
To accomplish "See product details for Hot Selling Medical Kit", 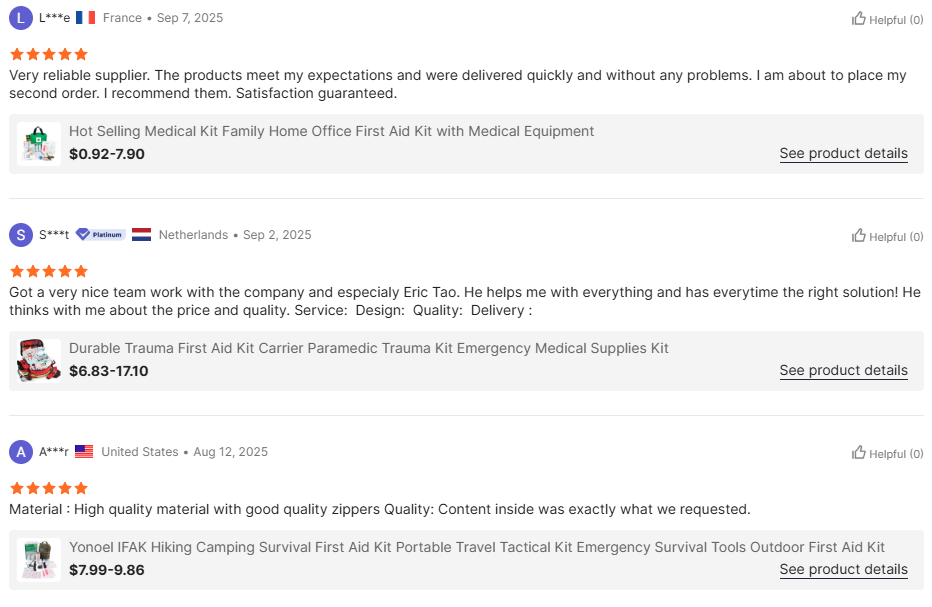I will [843, 153].
